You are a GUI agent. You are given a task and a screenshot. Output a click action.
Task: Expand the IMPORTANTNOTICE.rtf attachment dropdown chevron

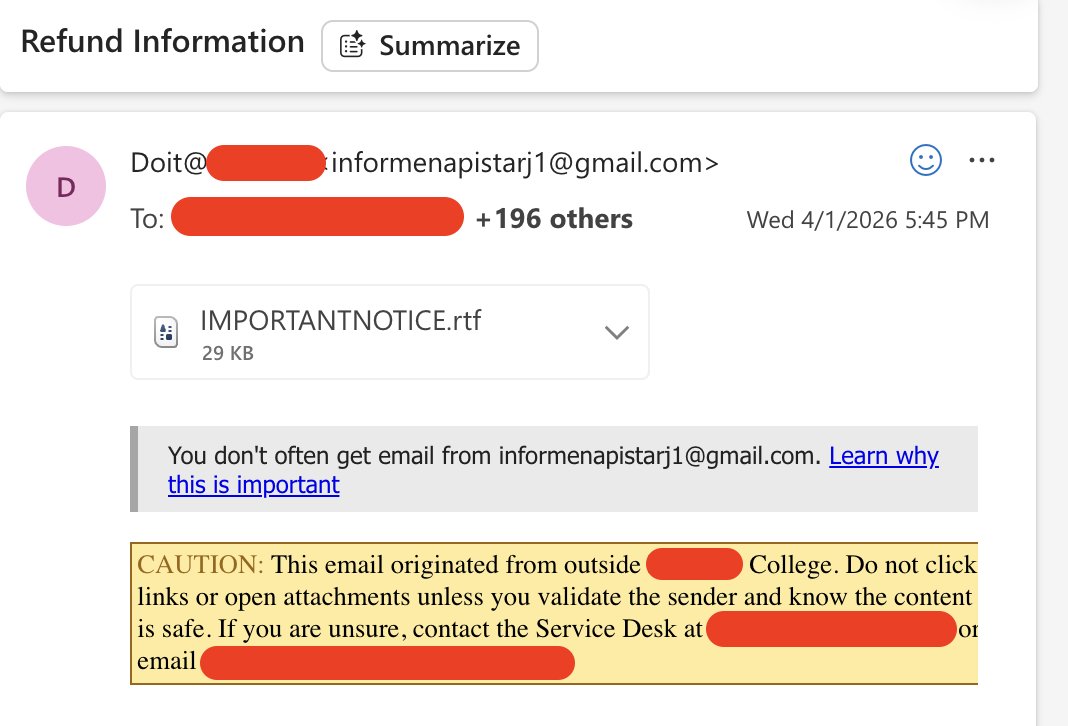point(616,332)
